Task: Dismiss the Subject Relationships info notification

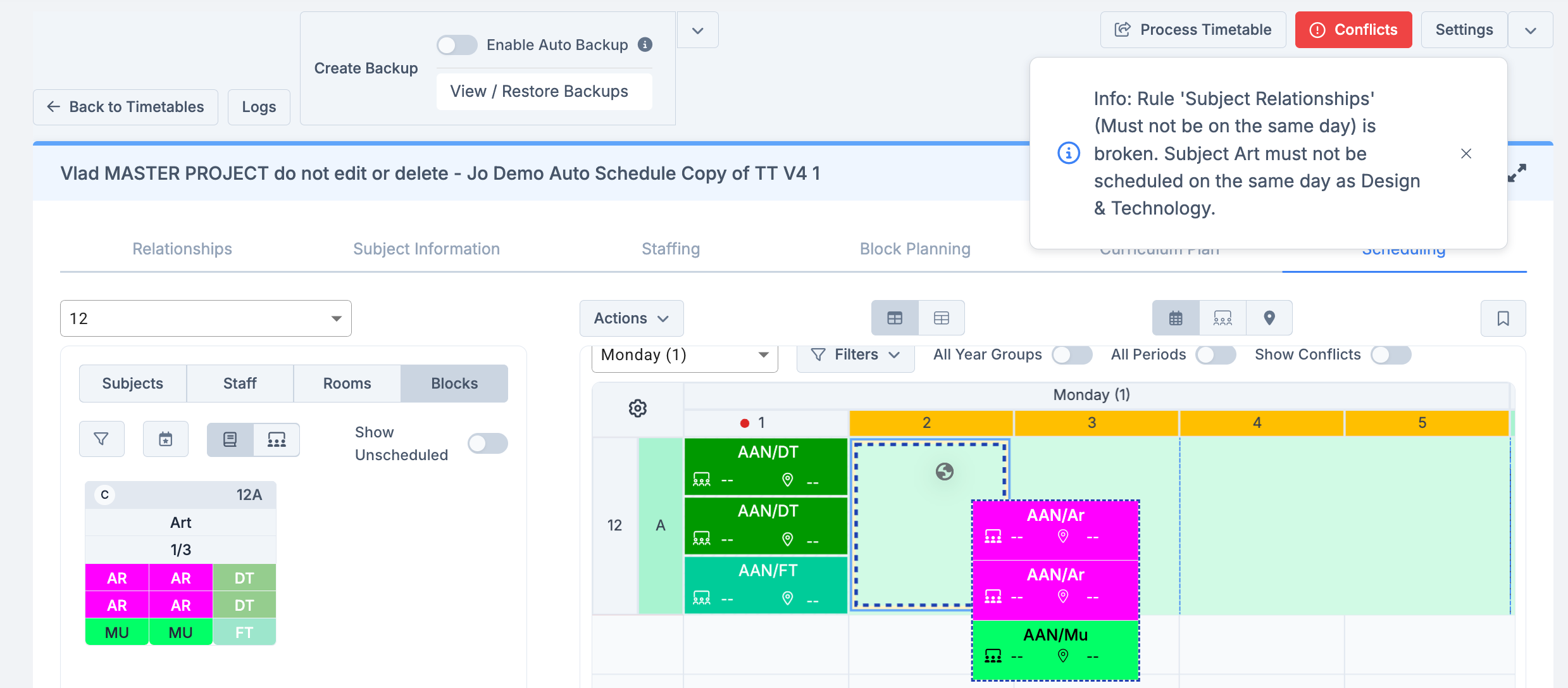Action: (x=1465, y=154)
